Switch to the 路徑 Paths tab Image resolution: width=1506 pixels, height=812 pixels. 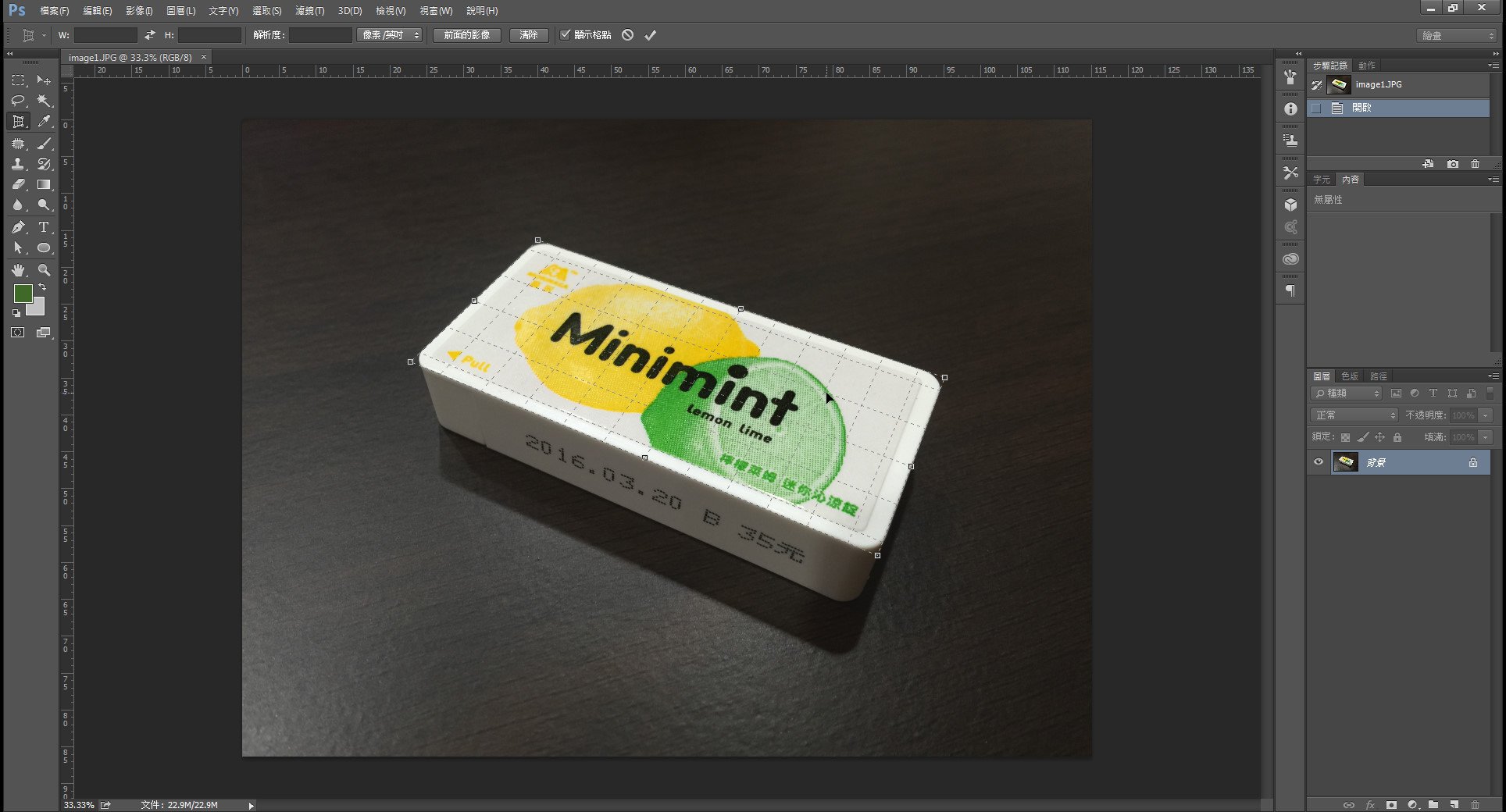point(1379,376)
